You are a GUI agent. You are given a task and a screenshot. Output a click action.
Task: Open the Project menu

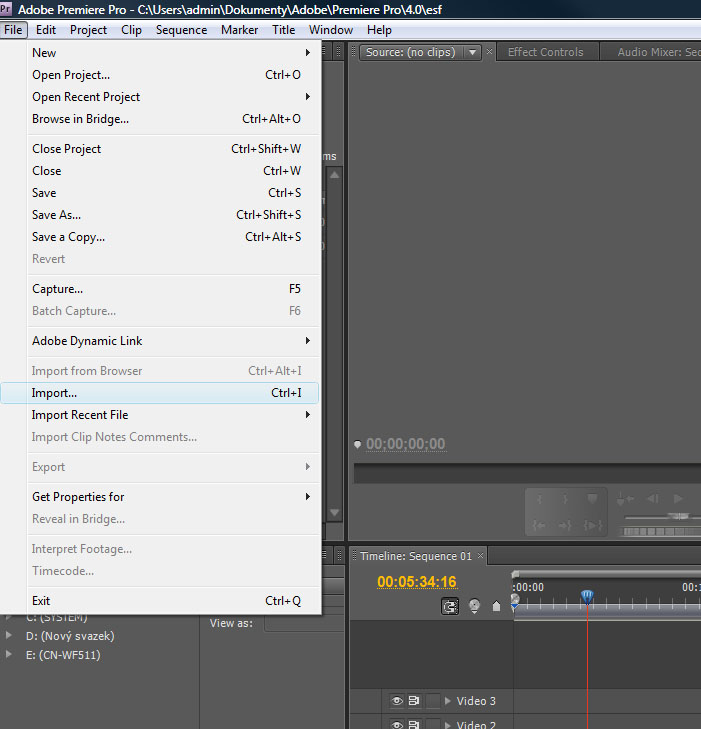(88, 30)
